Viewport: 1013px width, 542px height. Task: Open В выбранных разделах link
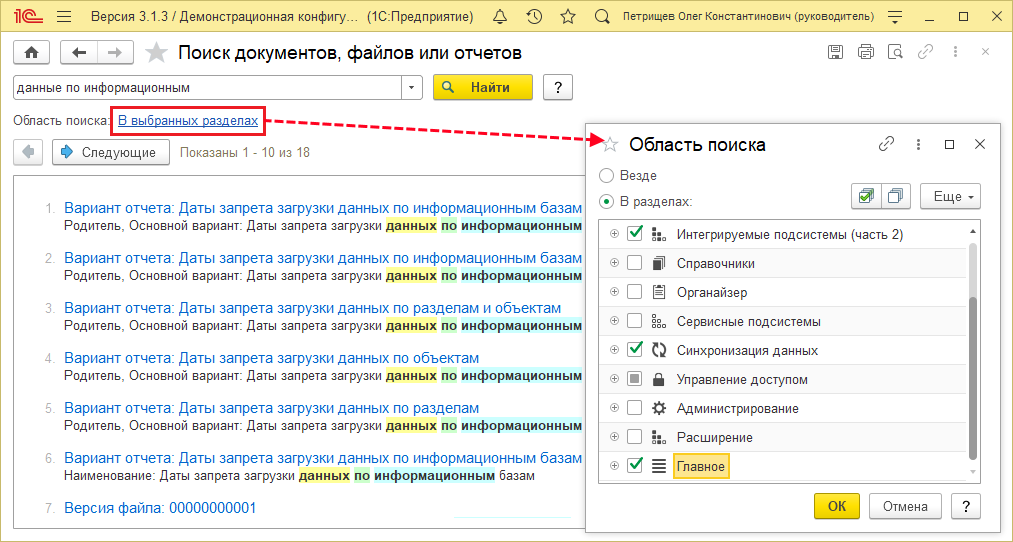click(x=187, y=121)
